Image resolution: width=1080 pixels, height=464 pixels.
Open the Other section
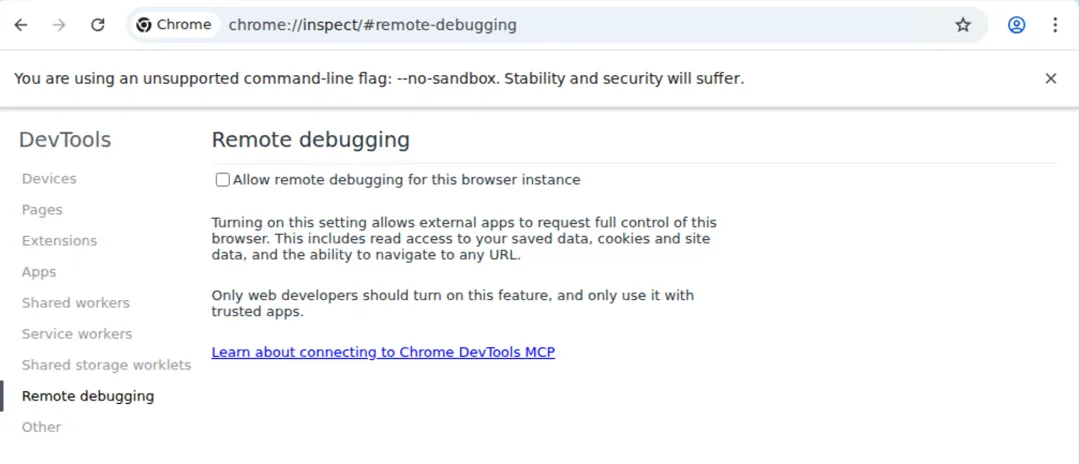(42, 427)
